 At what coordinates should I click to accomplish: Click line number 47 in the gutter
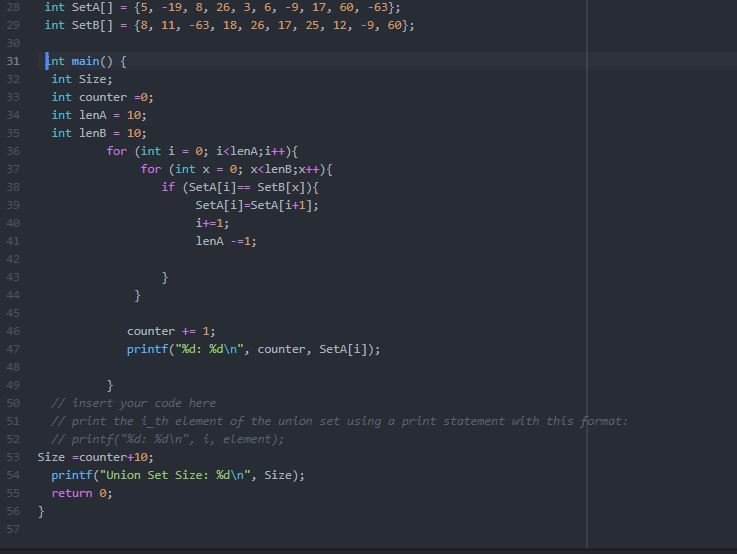coord(13,349)
